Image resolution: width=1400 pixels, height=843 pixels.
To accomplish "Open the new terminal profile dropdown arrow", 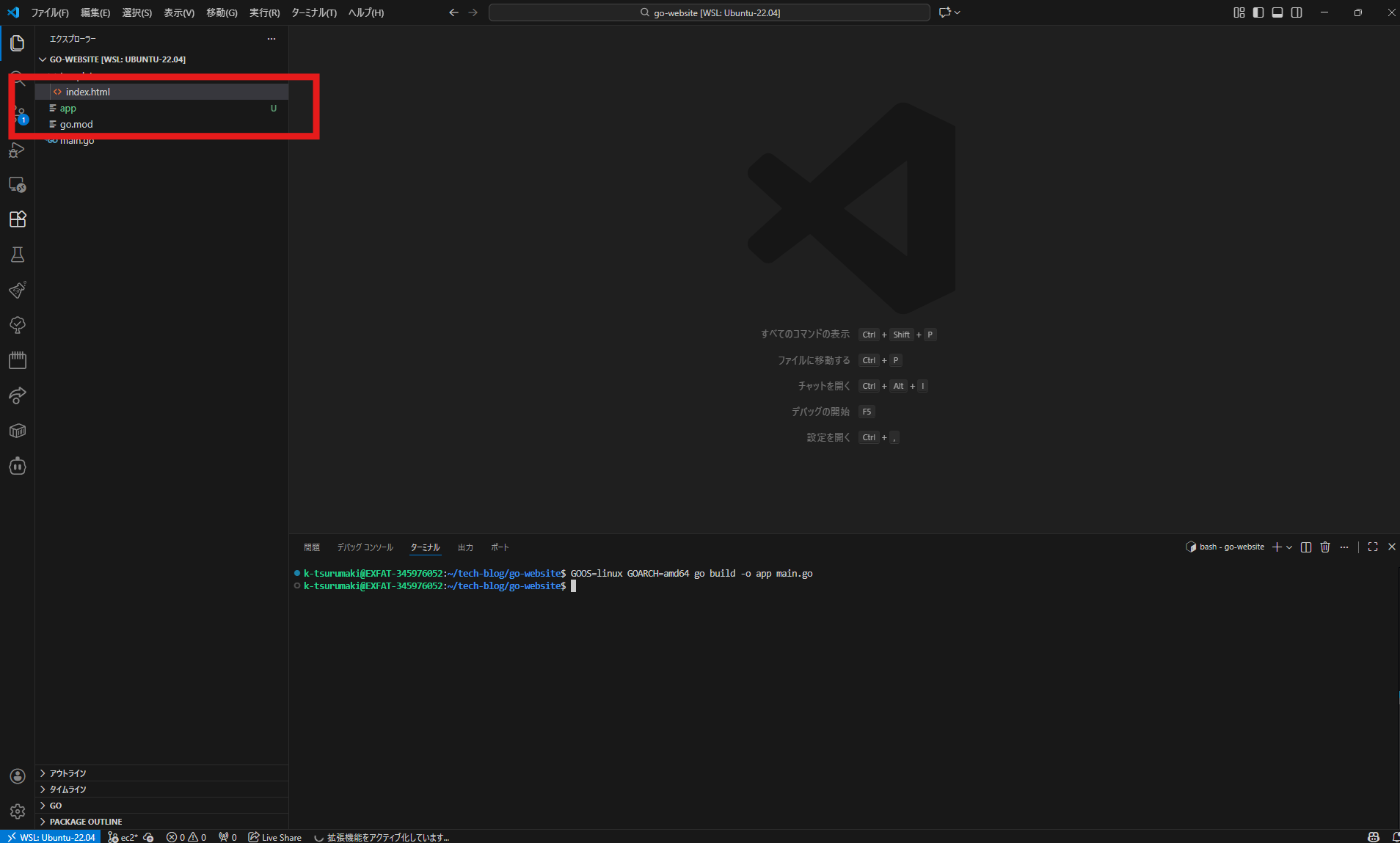I will tap(1289, 547).
